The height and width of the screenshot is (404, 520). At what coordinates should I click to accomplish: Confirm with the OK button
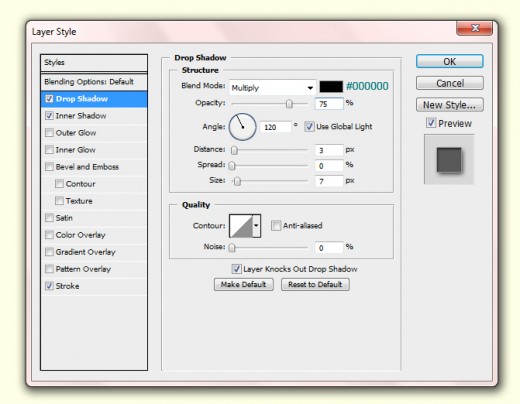point(450,61)
